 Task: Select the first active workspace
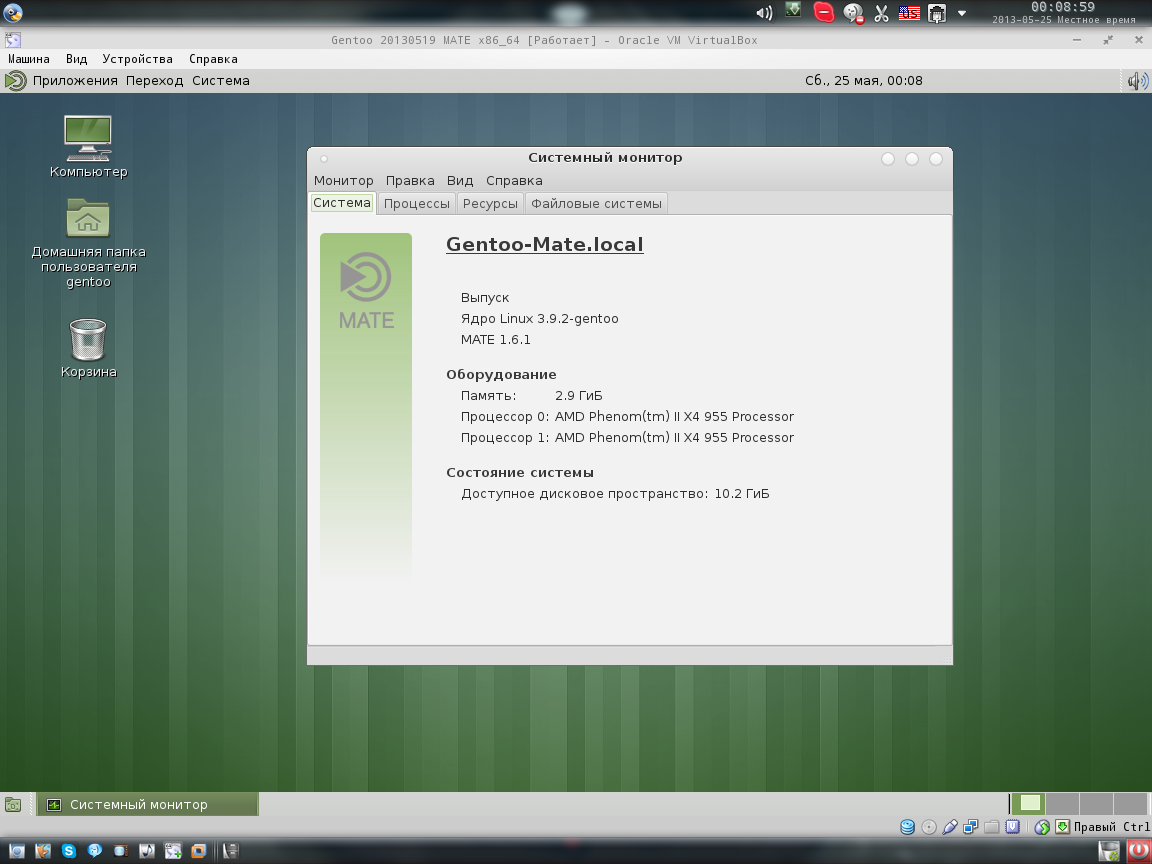pyautogui.click(x=1029, y=804)
